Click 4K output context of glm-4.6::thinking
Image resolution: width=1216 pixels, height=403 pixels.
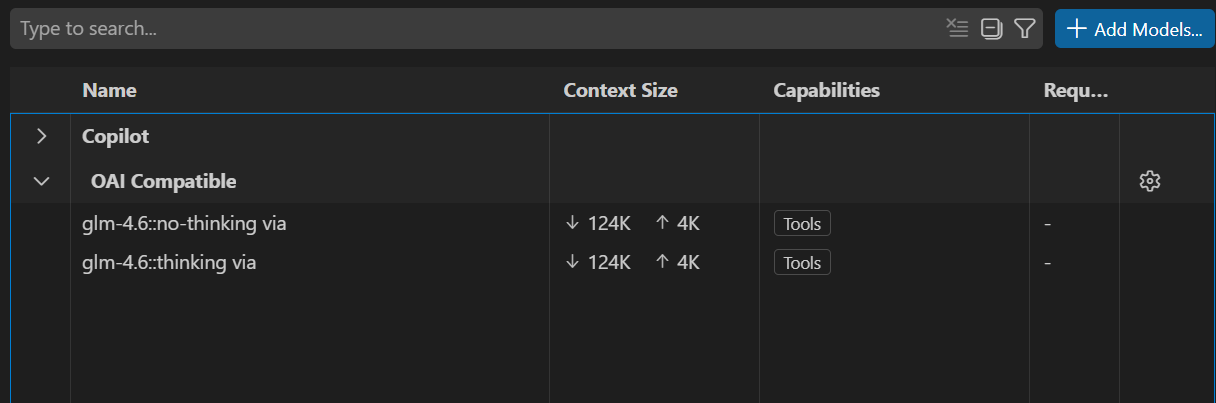[x=677, y=263]
